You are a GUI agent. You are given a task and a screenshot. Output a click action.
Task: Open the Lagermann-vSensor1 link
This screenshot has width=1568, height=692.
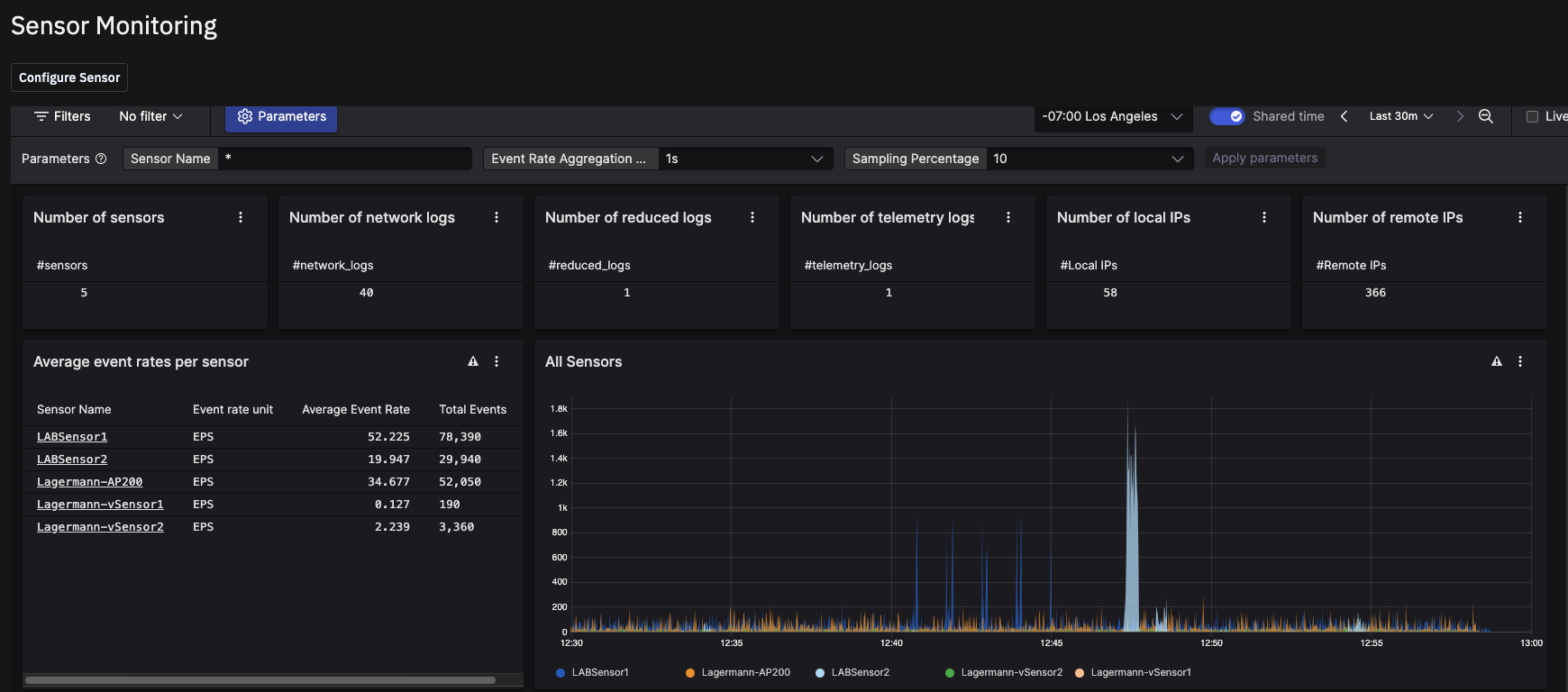100,505
